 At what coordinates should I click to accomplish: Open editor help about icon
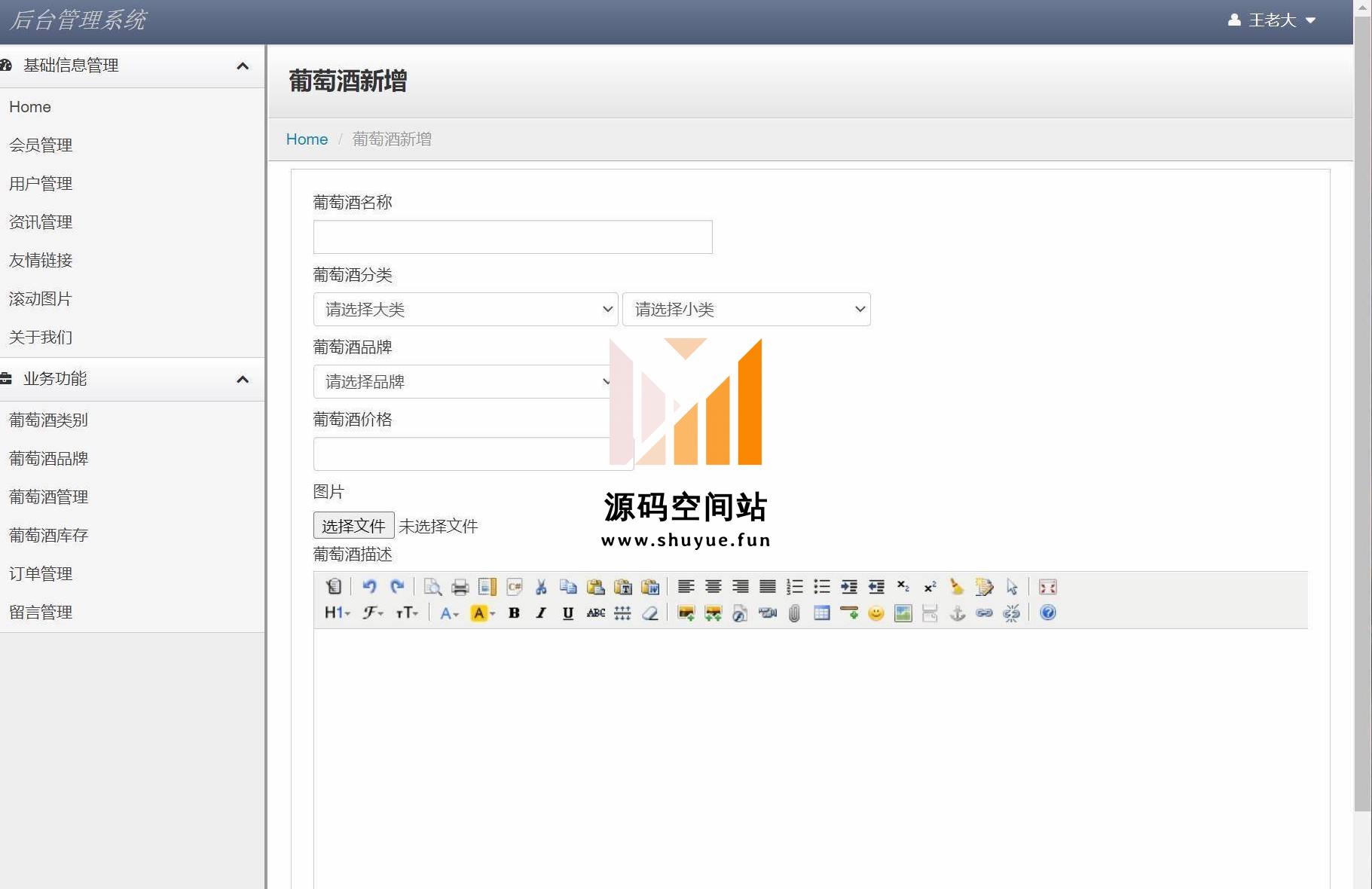[1047, 613]
